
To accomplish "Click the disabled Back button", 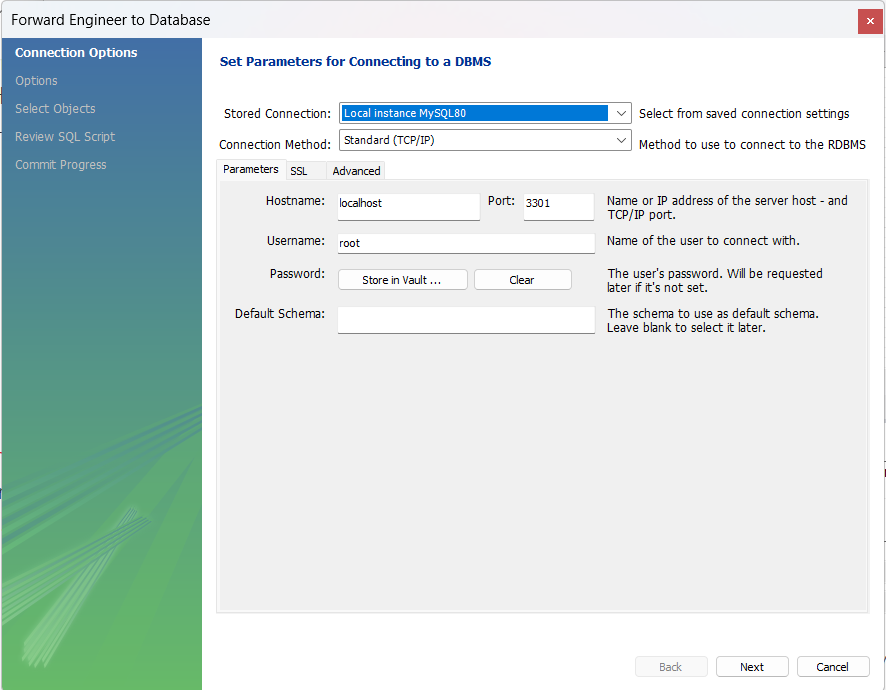I will 671,667.
